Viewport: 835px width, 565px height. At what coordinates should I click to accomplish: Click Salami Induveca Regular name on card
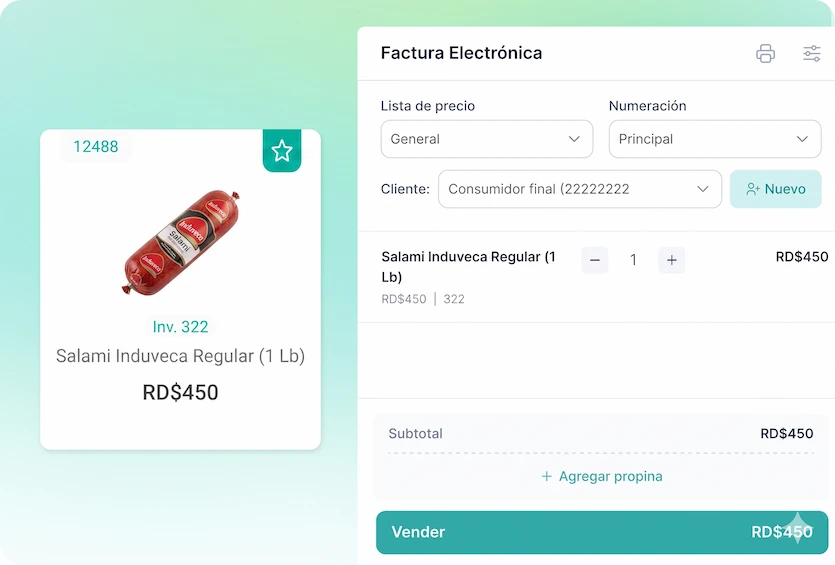click(x=181, y=356)
